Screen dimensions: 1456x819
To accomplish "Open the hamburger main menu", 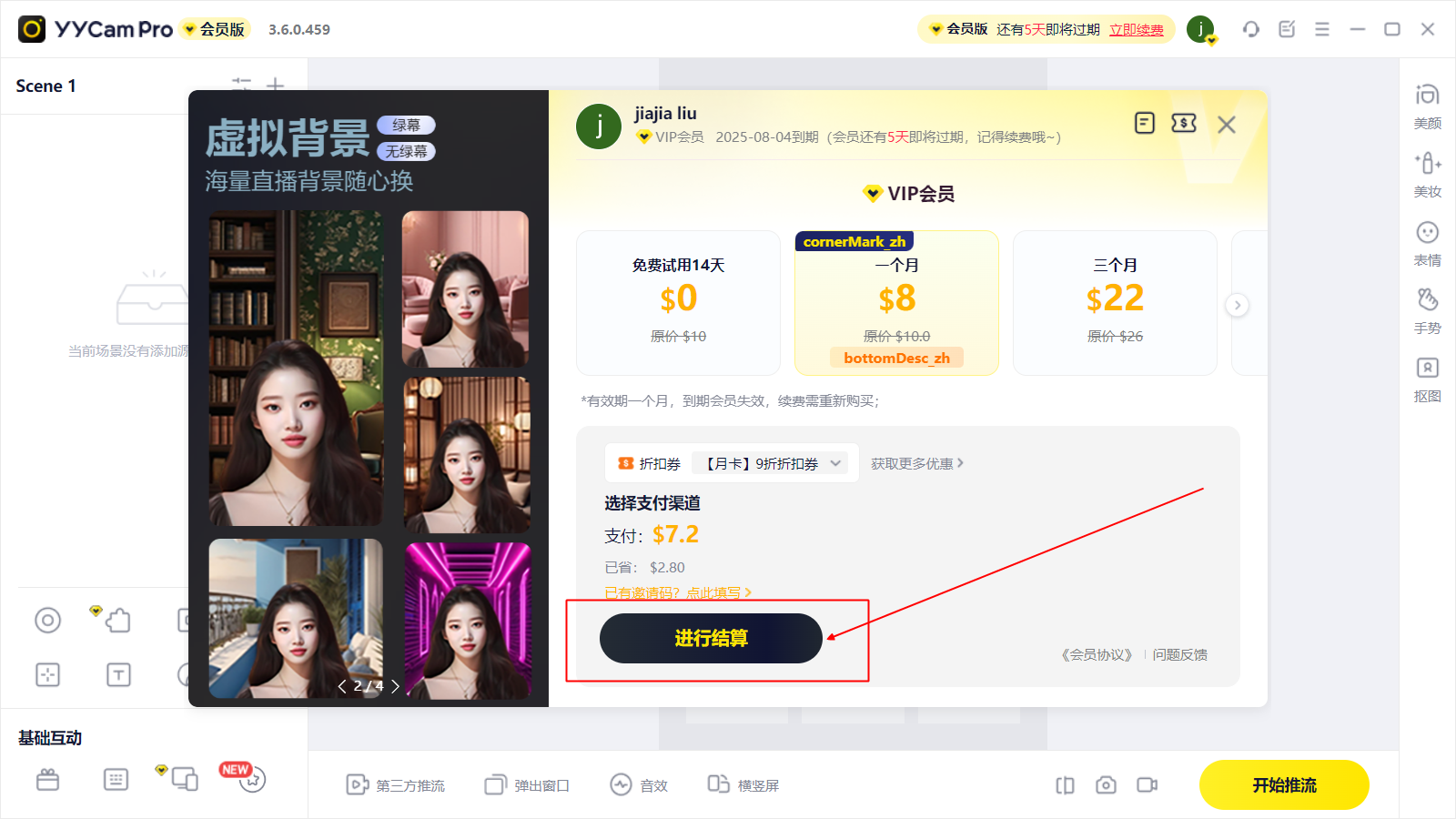I will pyautogui.click(x=1322, y=29).
